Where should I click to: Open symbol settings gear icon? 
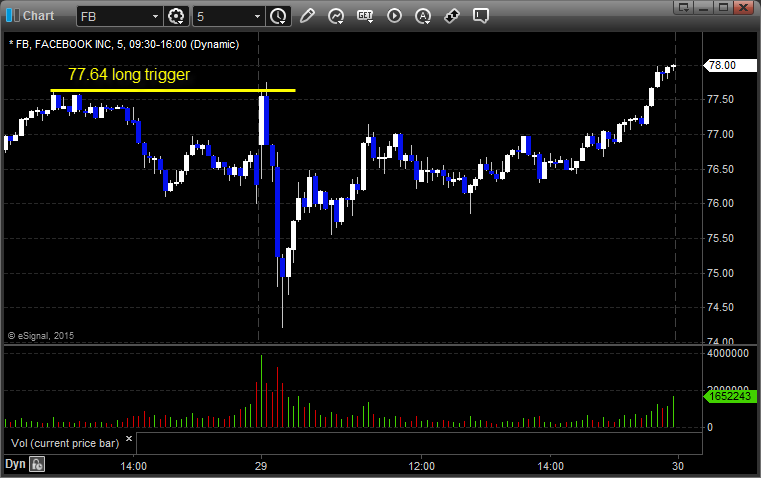[x=176, y=16]
